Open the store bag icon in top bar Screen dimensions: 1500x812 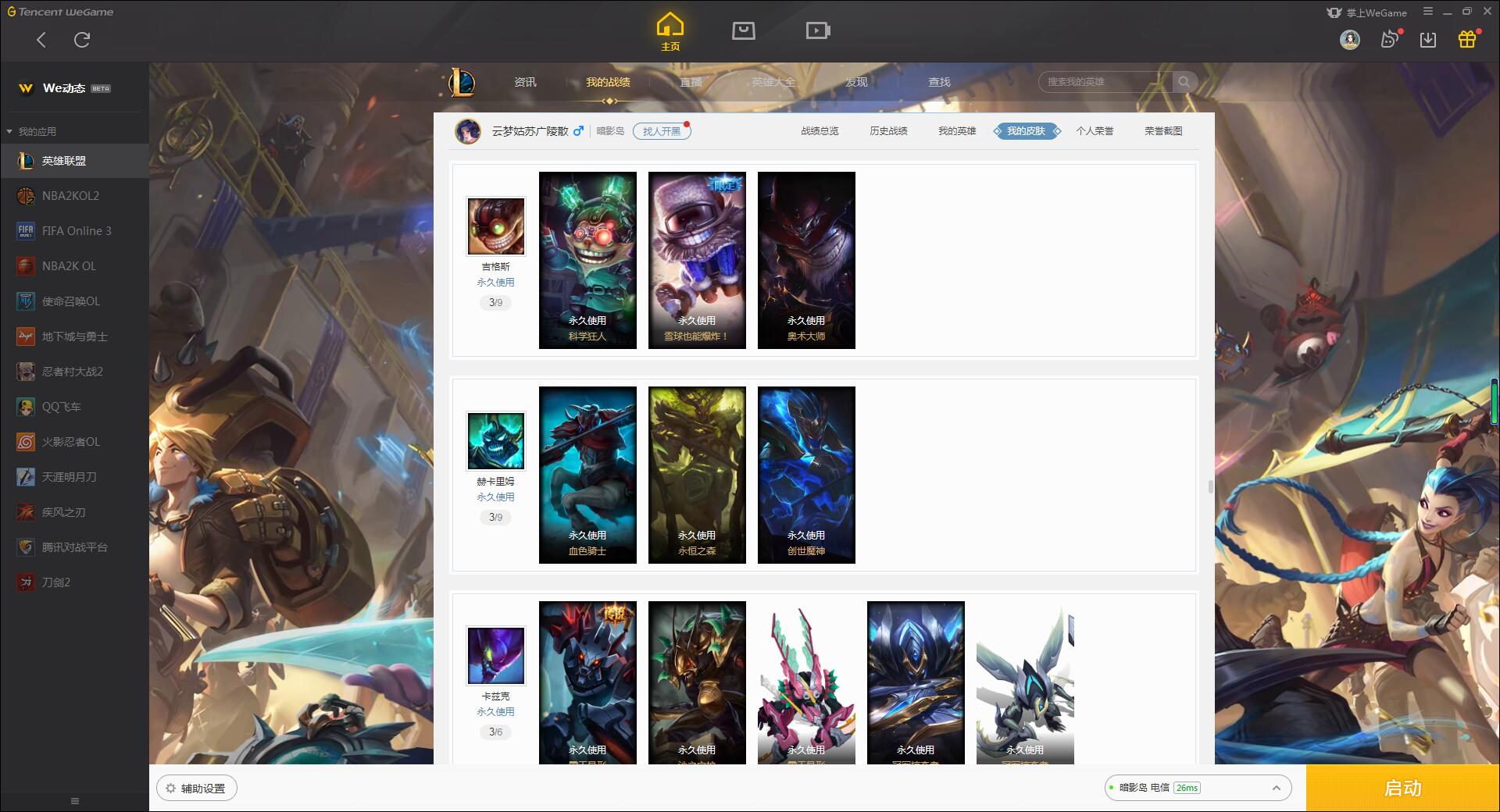[744, 30]
